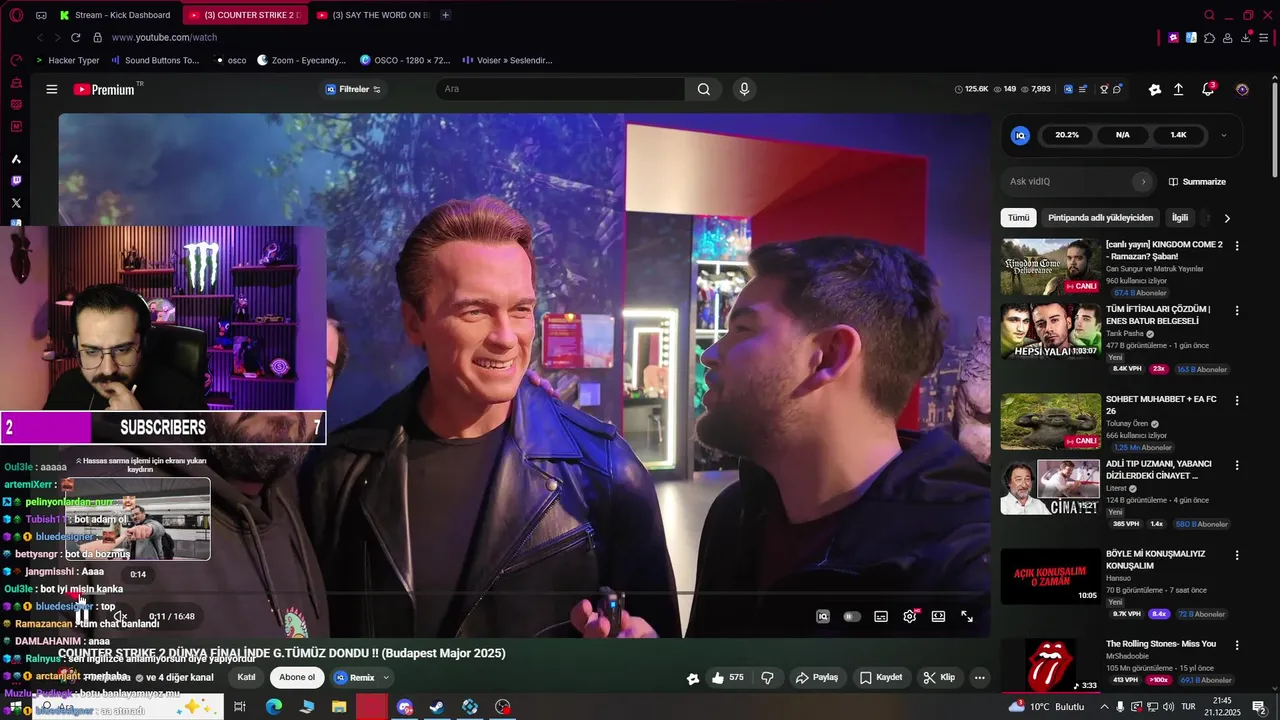Open Kingdom Come 2 live stream thumbnail
Viewport: 1280px width, 720px height.
[x=1050, y=266]
